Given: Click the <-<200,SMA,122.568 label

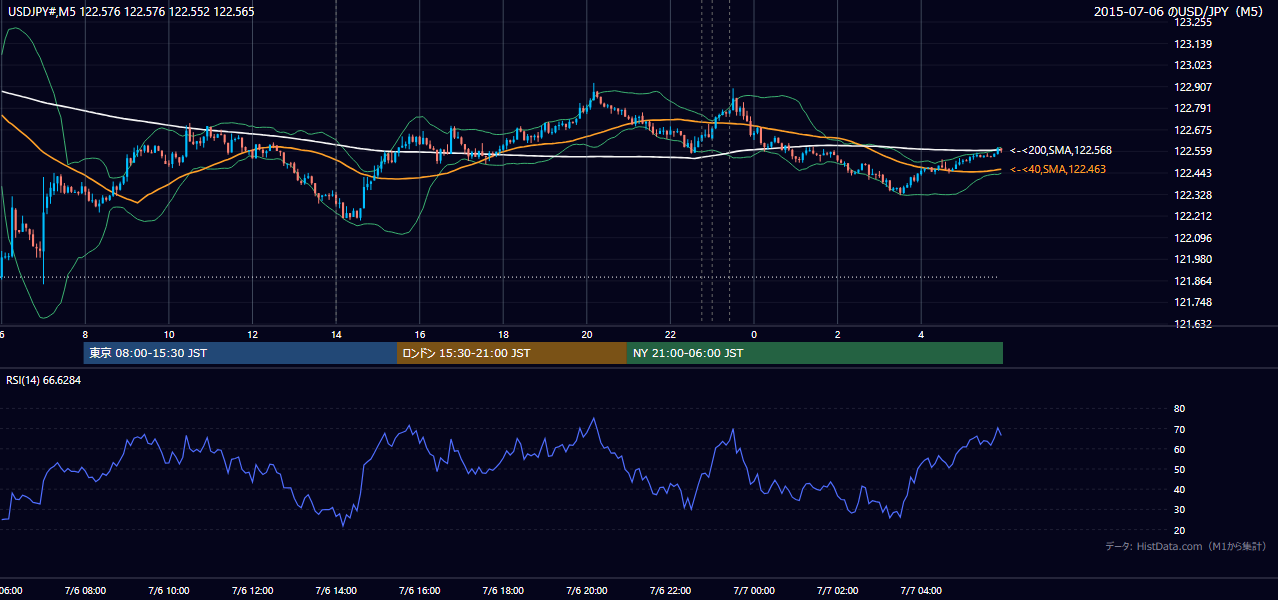Looking at the screenshot, I should coord(1060,150).
